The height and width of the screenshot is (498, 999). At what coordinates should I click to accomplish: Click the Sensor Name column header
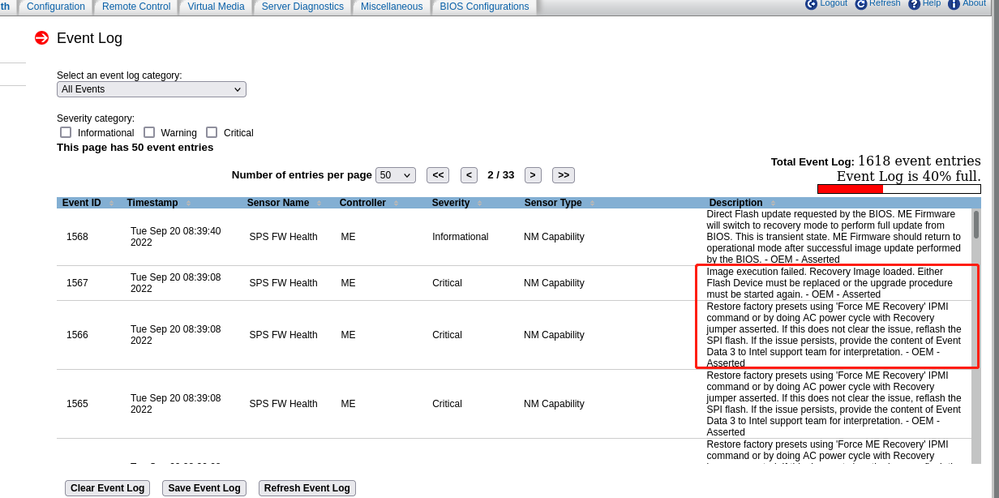pos(278,203)
